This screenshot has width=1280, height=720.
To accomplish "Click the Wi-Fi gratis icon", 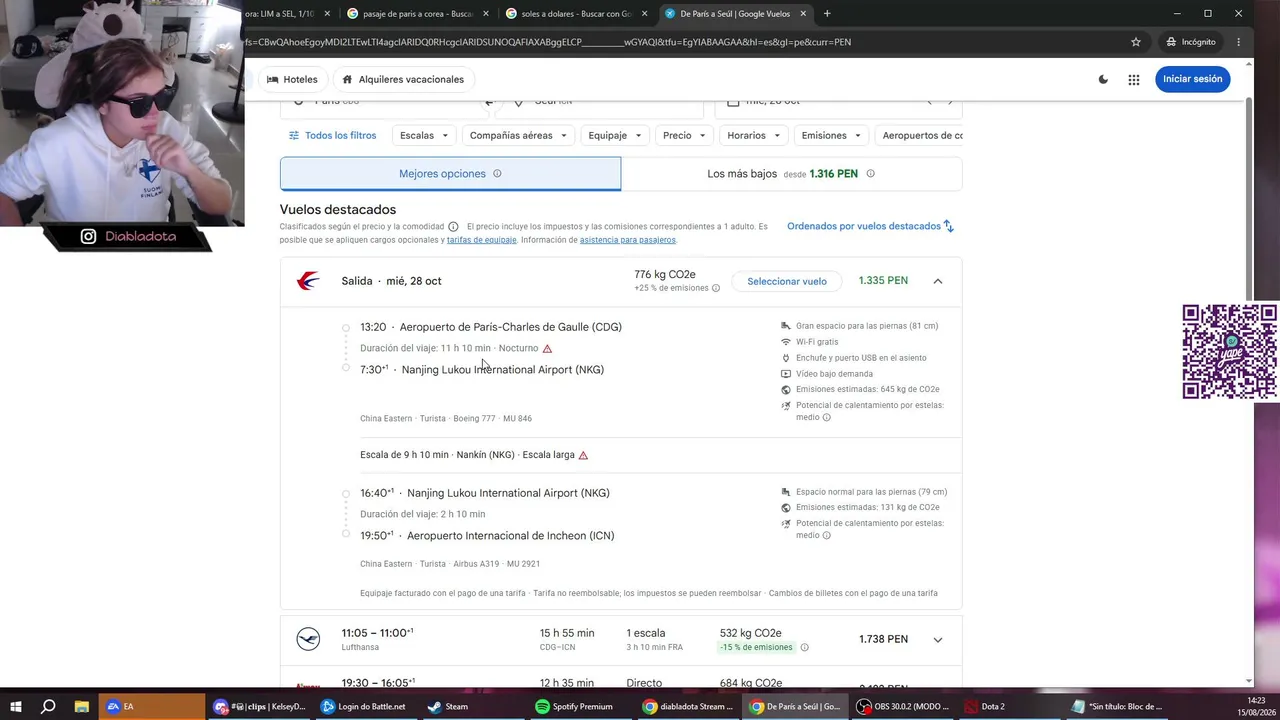I will click(x=786, y=342).
